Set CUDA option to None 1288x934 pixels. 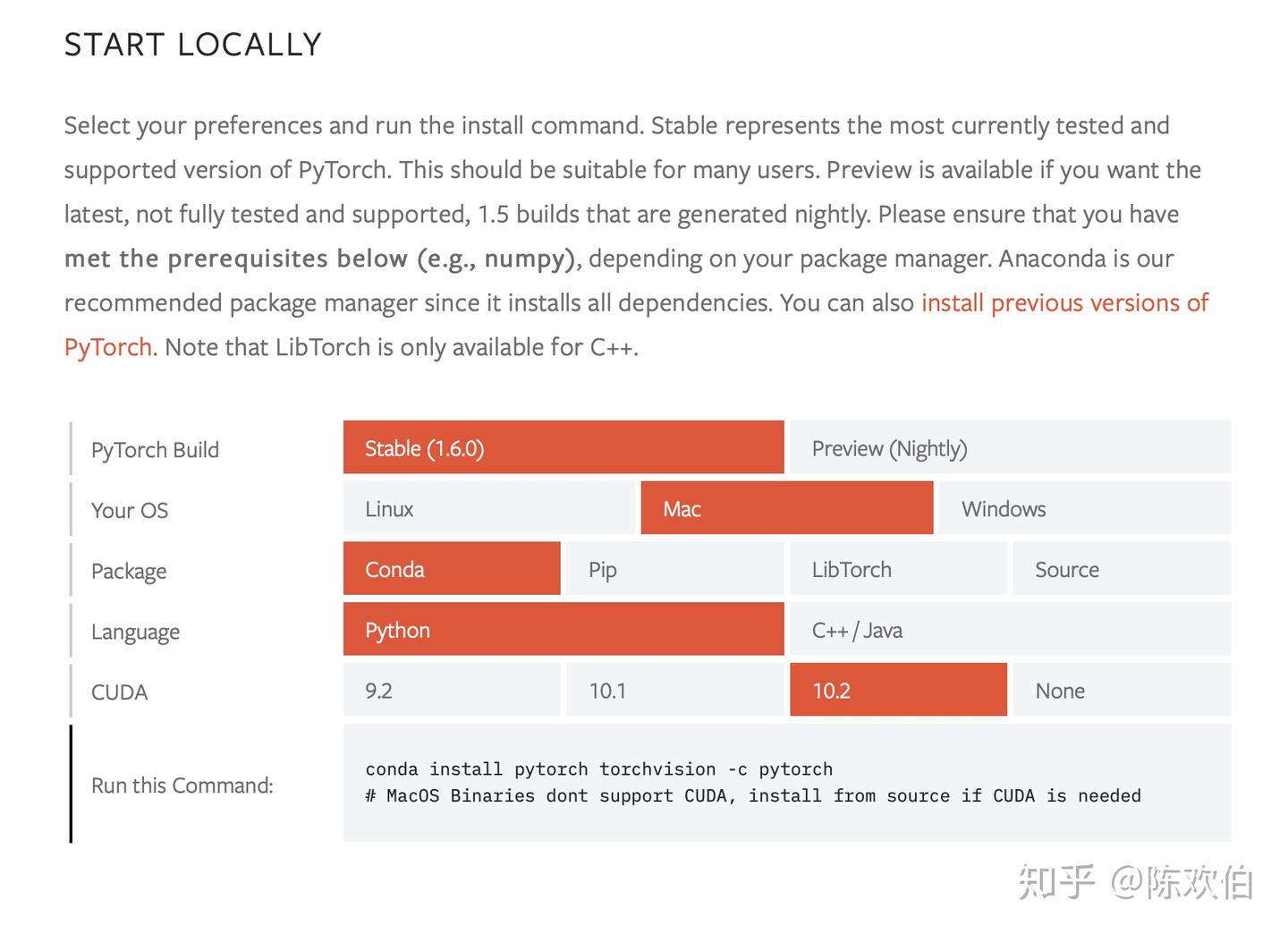(x=1121, y=690)
